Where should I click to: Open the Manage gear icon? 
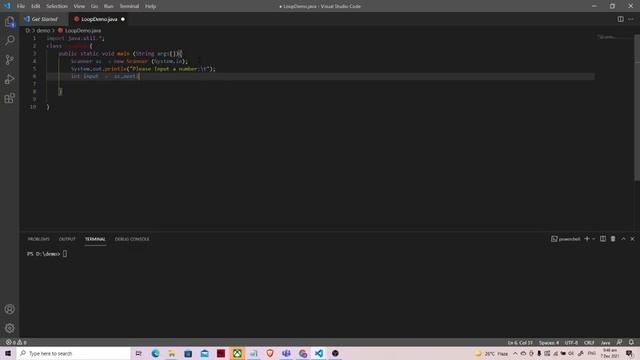(x=9, y=328)
